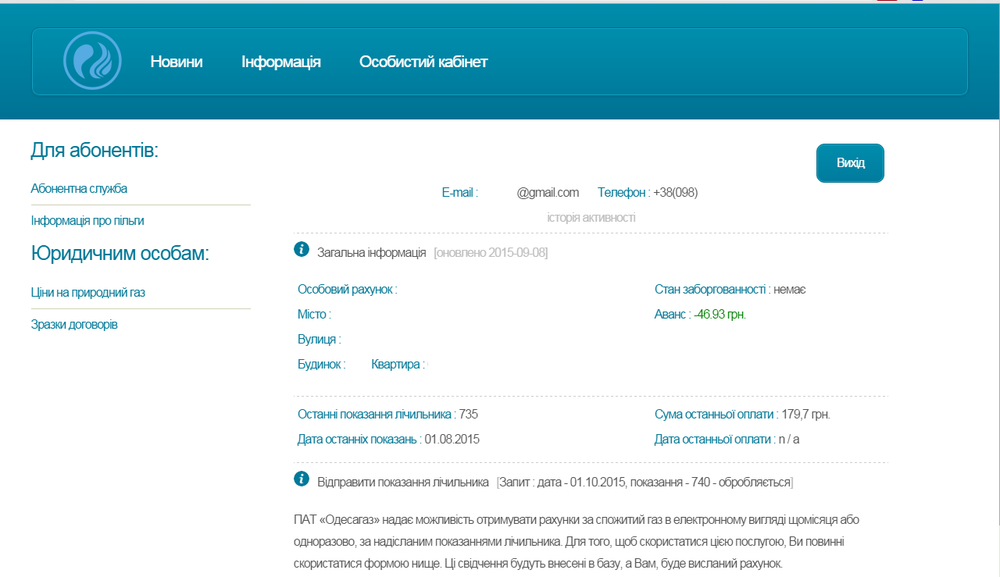The height and width of the screenshot is (577, 1000).
Task: Open the Інформація menu
Action: (x=281, y=61)
